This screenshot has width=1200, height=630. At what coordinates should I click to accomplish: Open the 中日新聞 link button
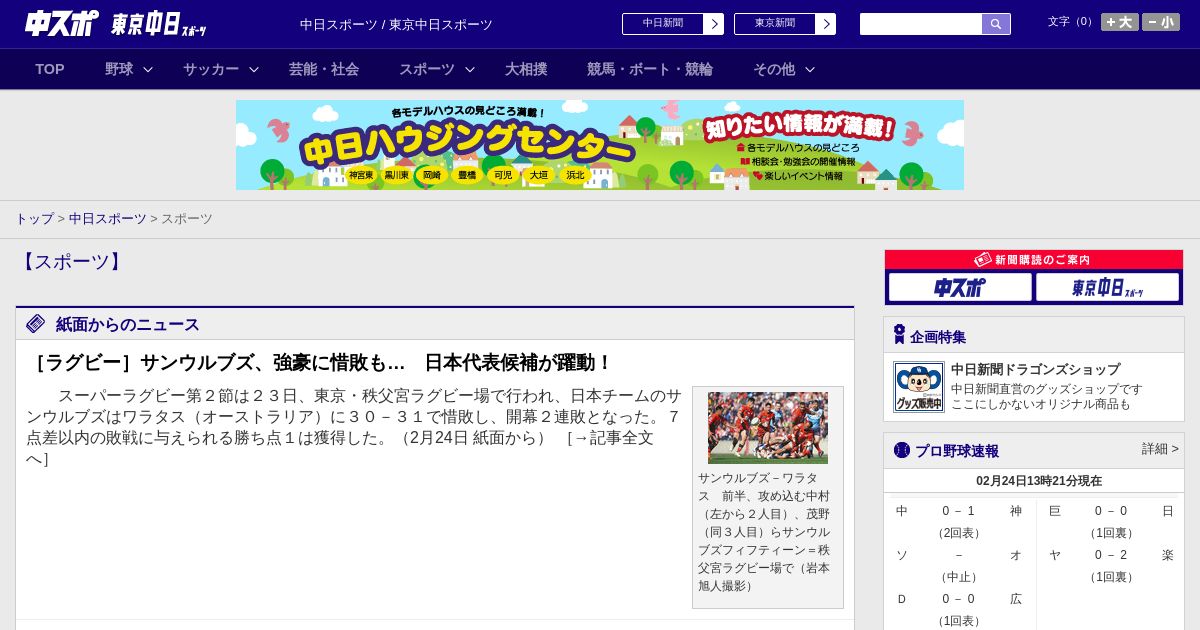point(663,24)
